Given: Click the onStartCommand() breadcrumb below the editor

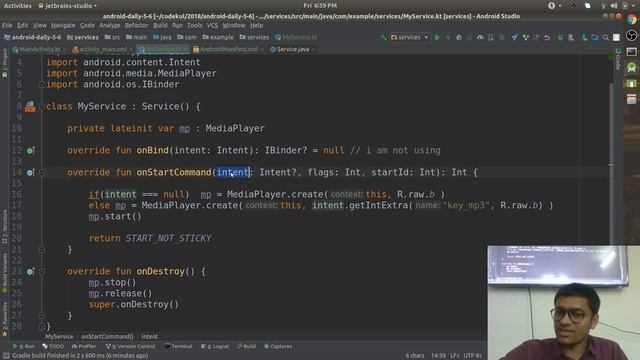Looking at the screenshot, I should [x=107, y=337].
